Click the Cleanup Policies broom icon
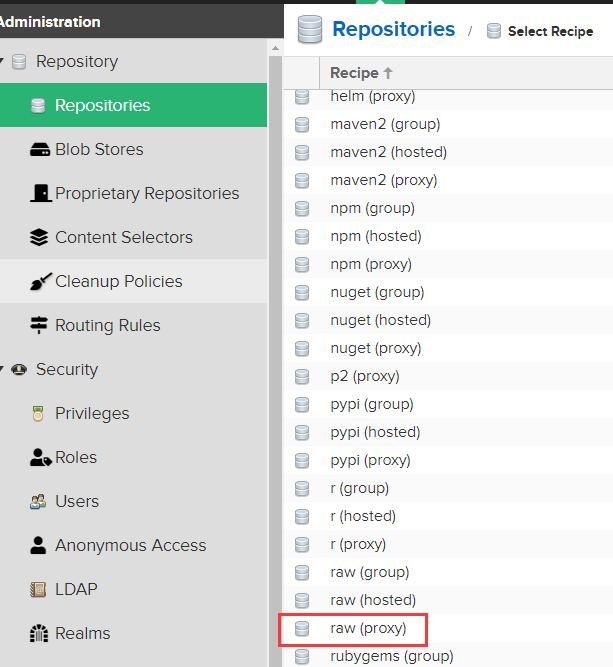Screen dimensions: 613x667 coord(39,281)
